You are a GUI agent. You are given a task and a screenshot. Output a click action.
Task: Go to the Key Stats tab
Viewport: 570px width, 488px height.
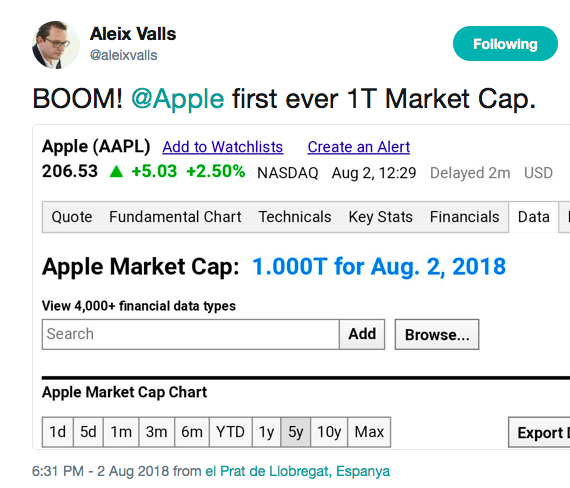click(x=381, y=217)
